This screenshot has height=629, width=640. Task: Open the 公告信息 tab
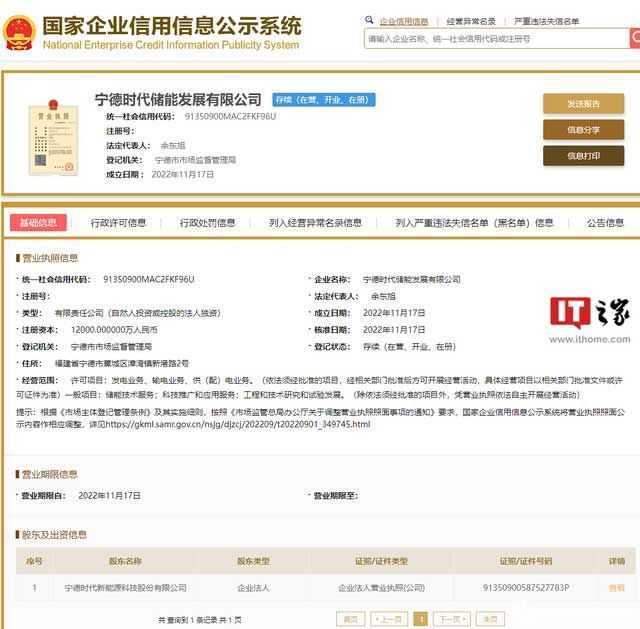605,222
